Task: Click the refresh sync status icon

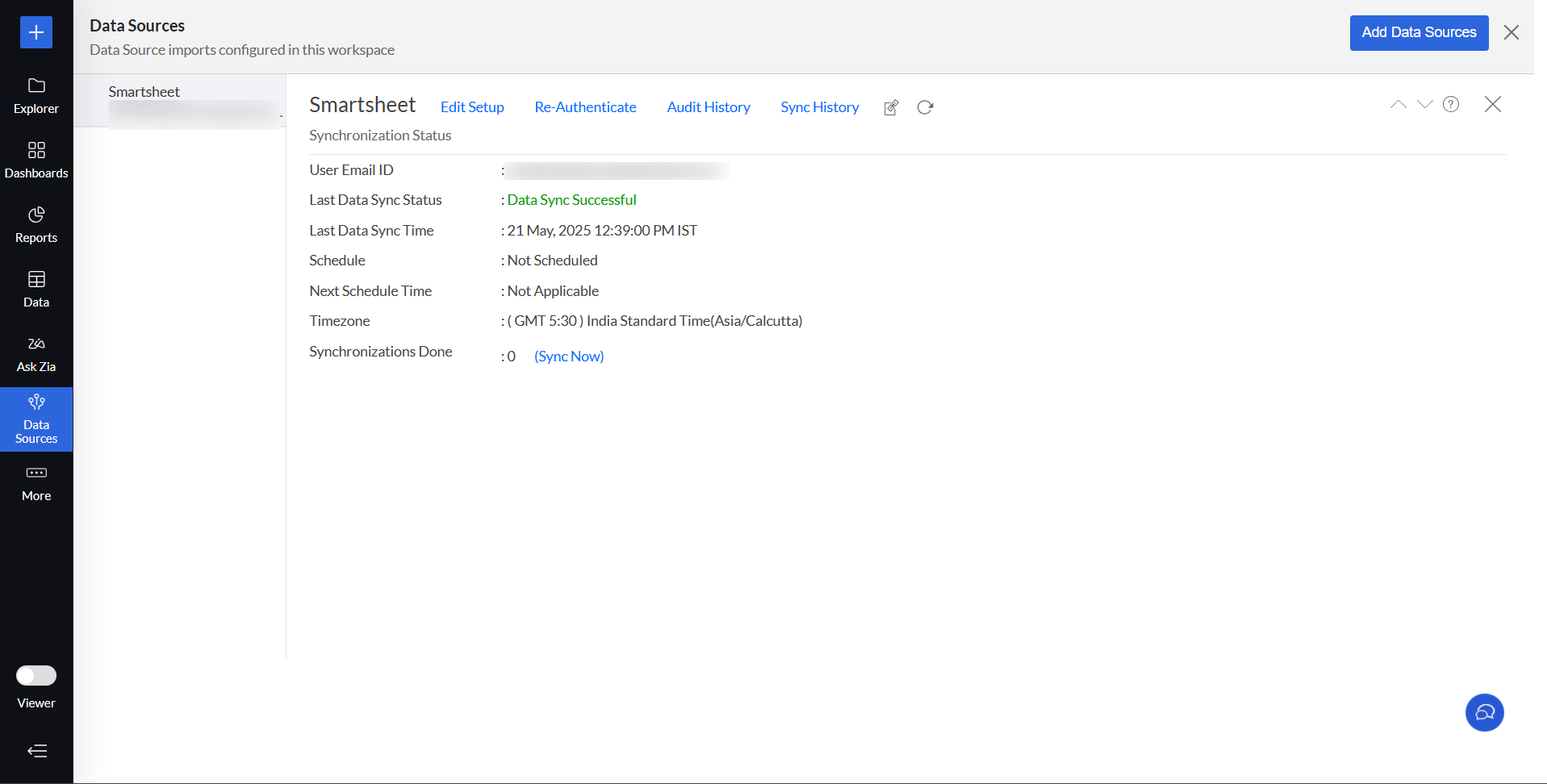Action: tap(925, 107)
